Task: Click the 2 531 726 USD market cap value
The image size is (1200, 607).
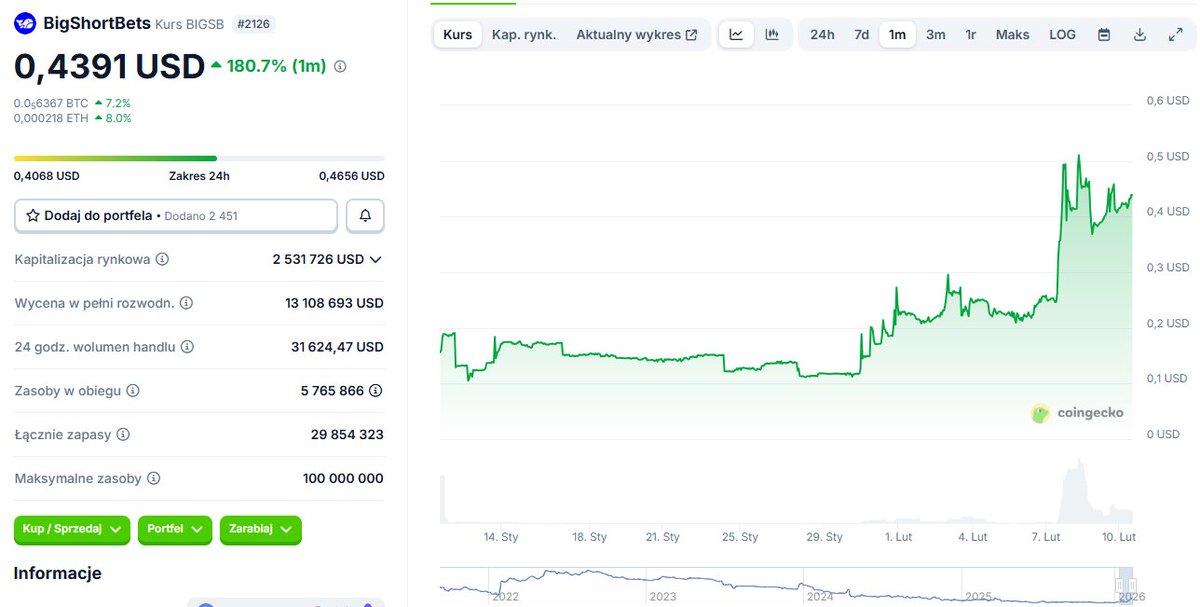Action: [x=318, y=259]
